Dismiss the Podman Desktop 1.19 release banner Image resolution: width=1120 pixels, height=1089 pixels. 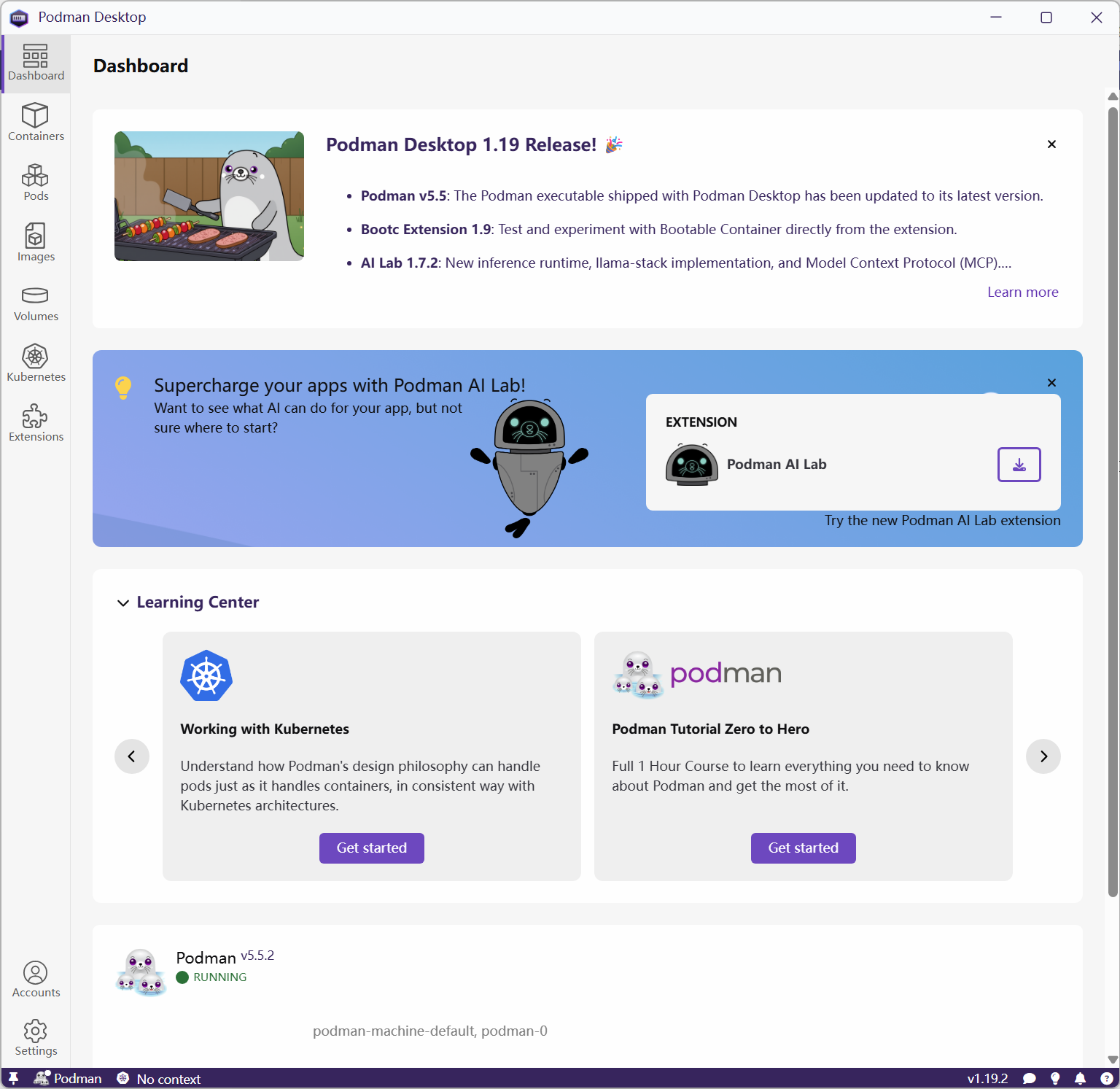tap(1051, 144)
